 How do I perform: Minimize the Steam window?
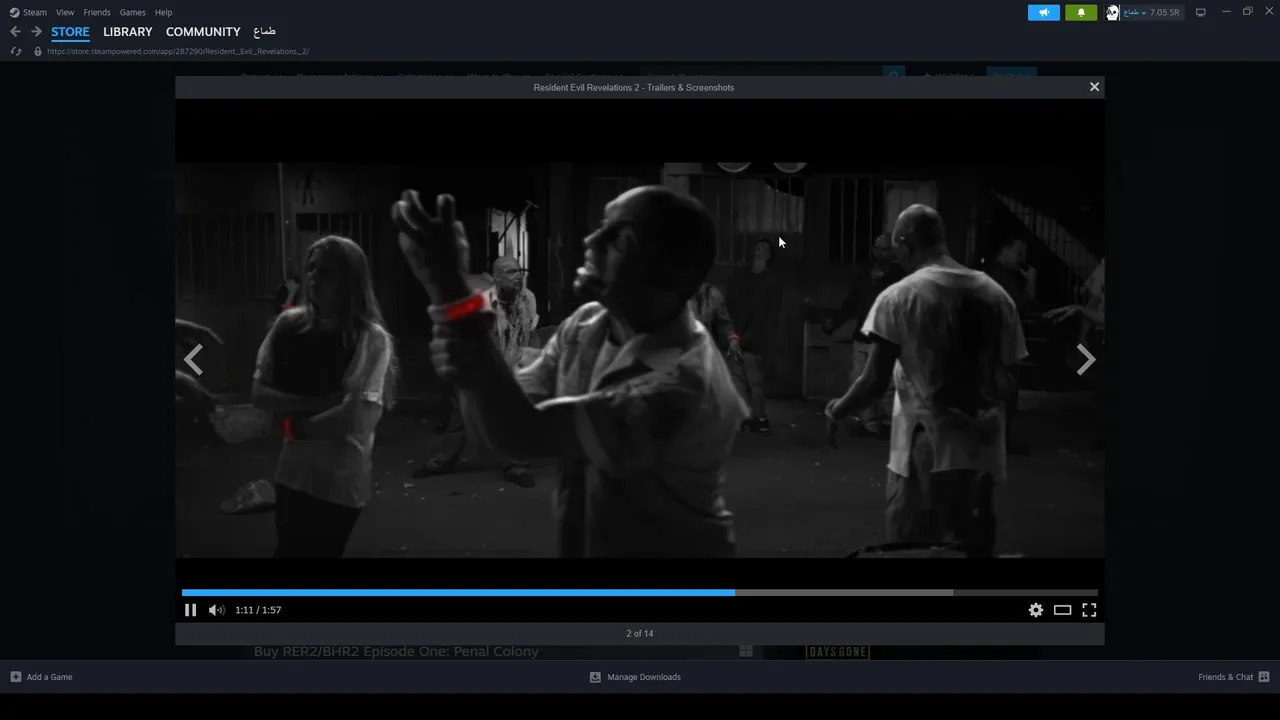pyautogui.click(x=1226, y=12)
